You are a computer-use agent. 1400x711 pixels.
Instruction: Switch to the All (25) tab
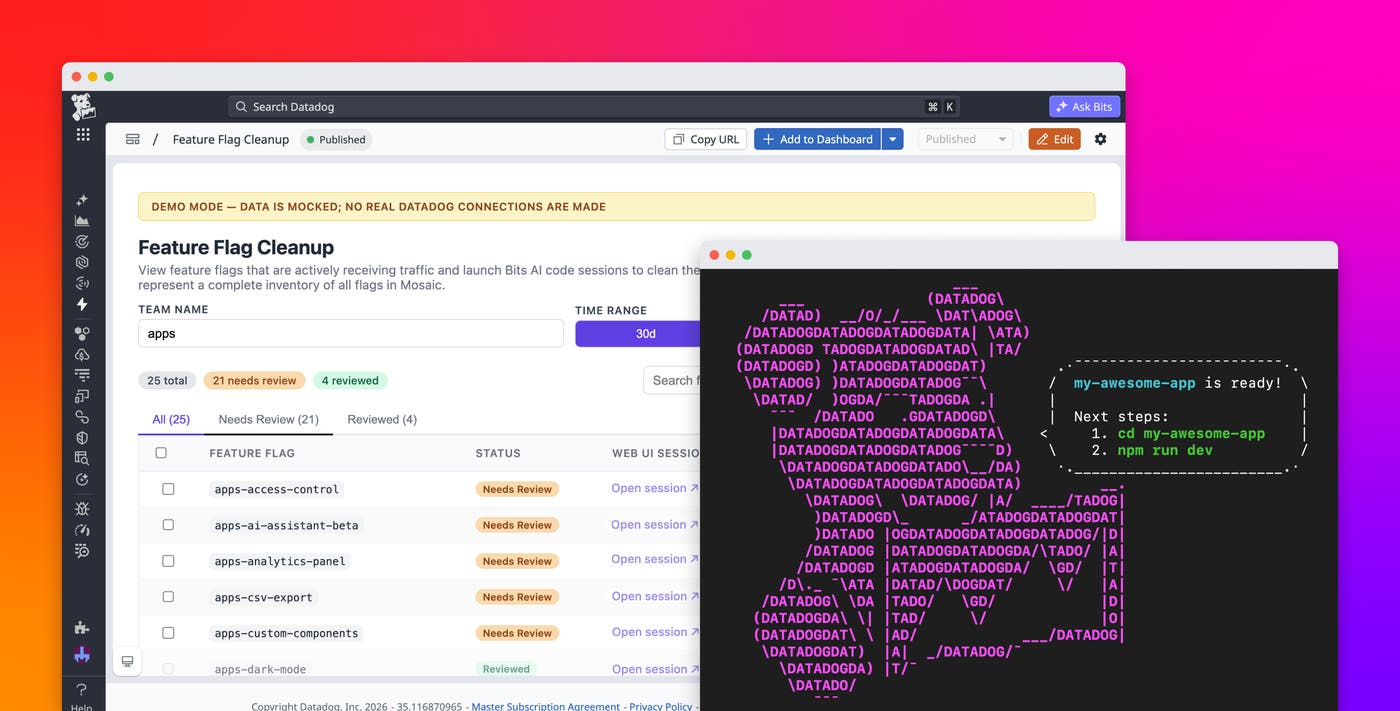[x=171, y=419]
